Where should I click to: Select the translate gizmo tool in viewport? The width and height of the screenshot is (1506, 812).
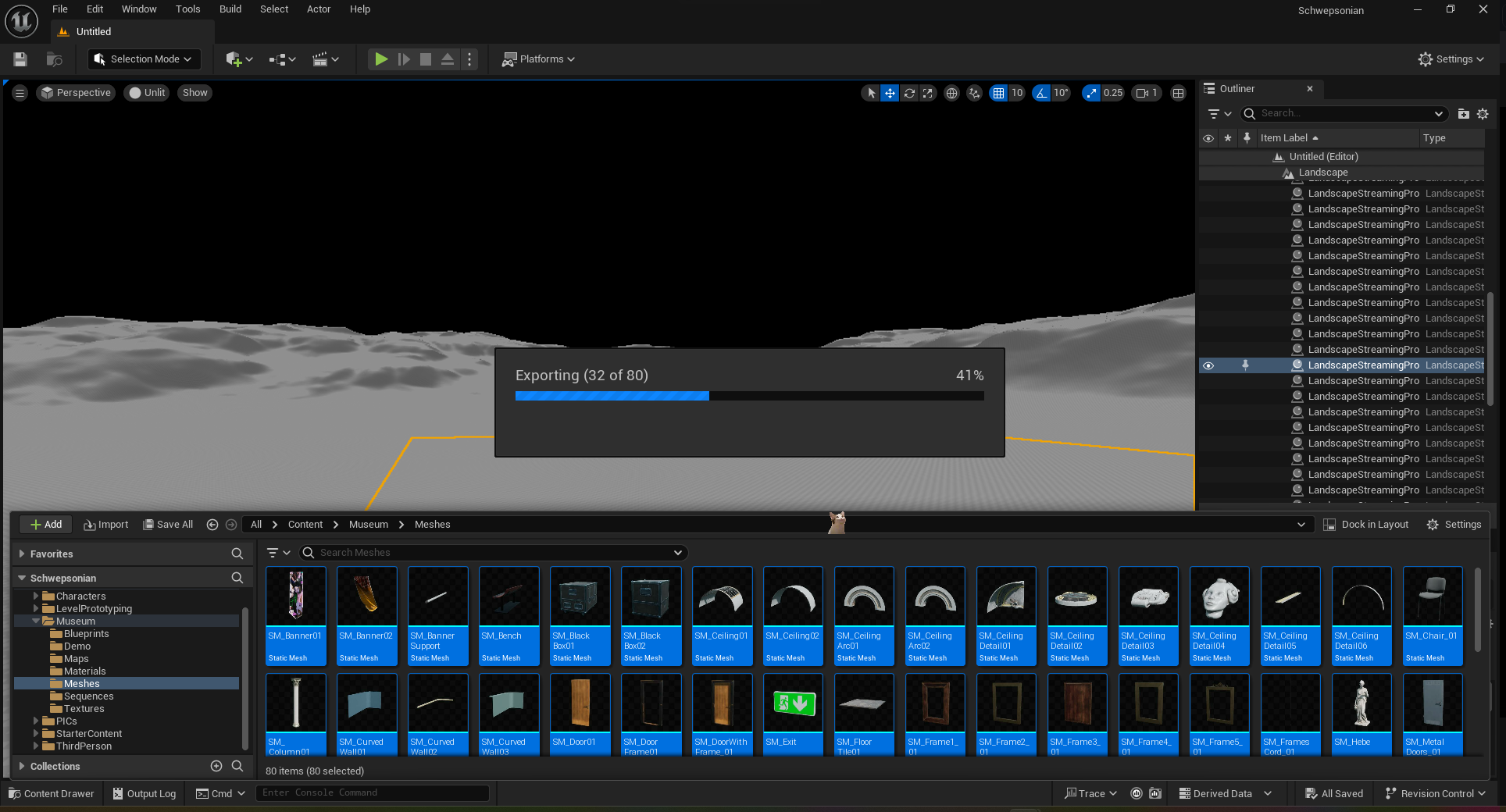(x=890, y=93)
